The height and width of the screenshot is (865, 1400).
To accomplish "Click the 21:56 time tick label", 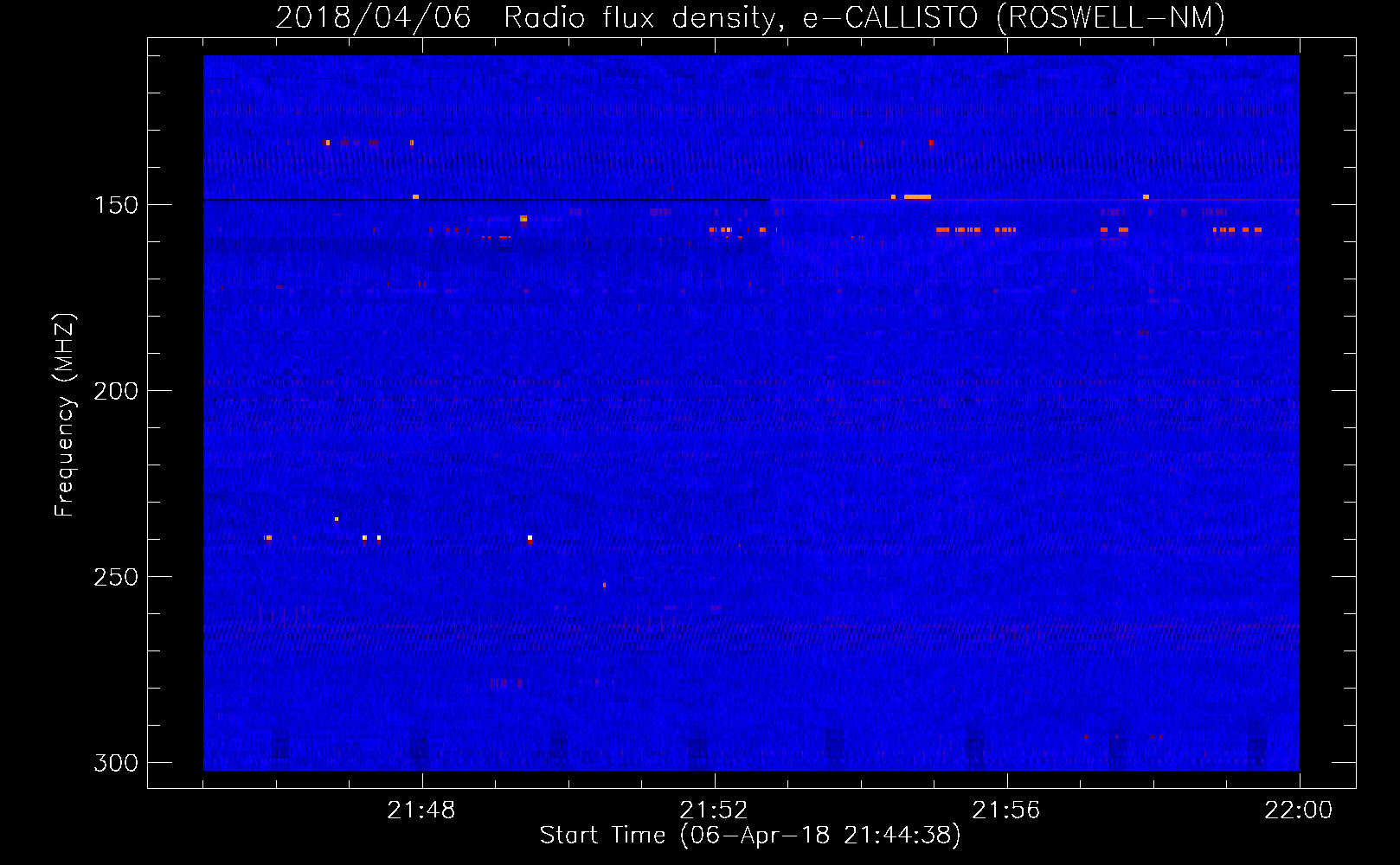I will click(x=1006, y=811).
